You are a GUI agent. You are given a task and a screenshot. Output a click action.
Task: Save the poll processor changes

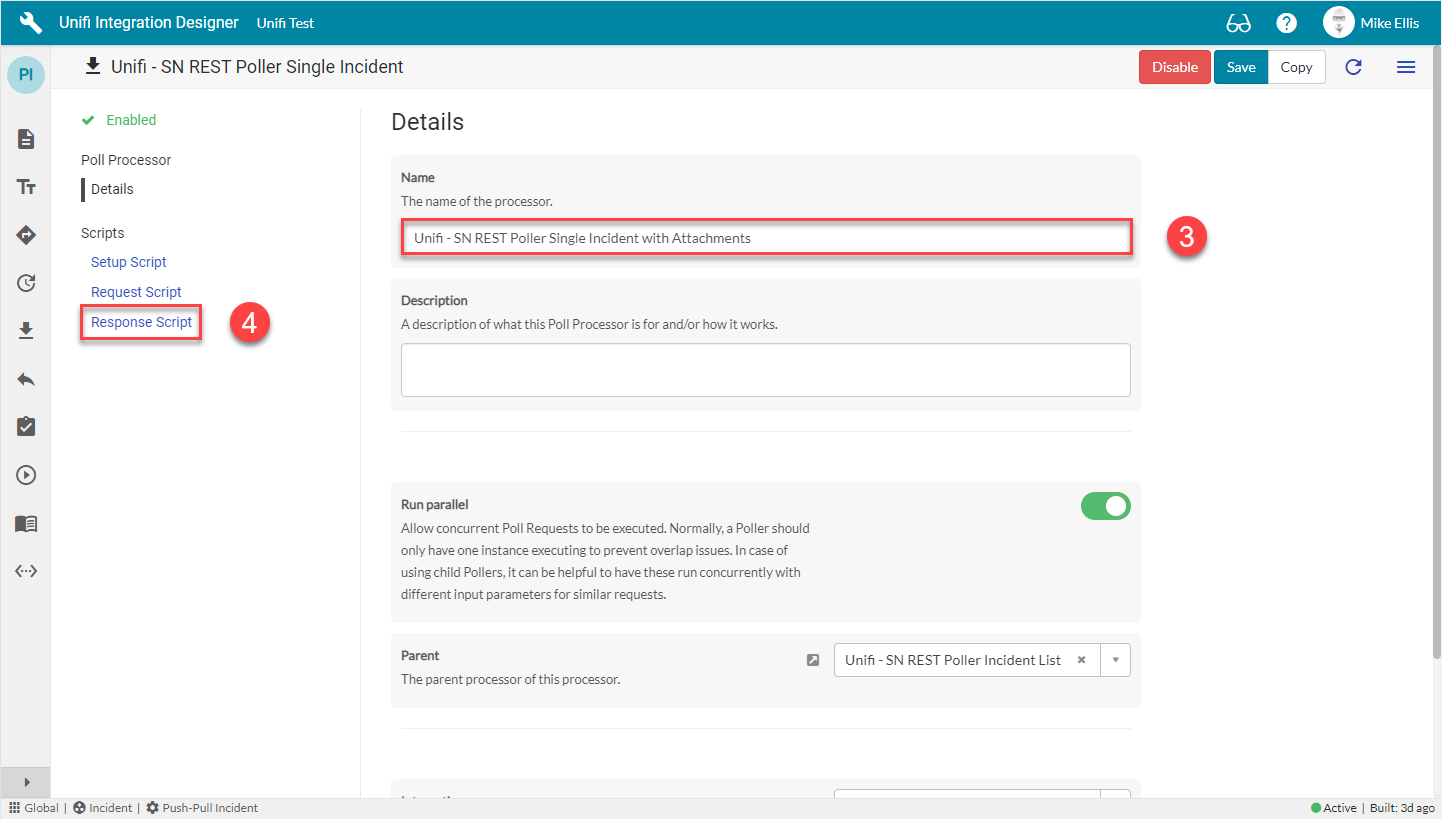tap(1240, 67)
